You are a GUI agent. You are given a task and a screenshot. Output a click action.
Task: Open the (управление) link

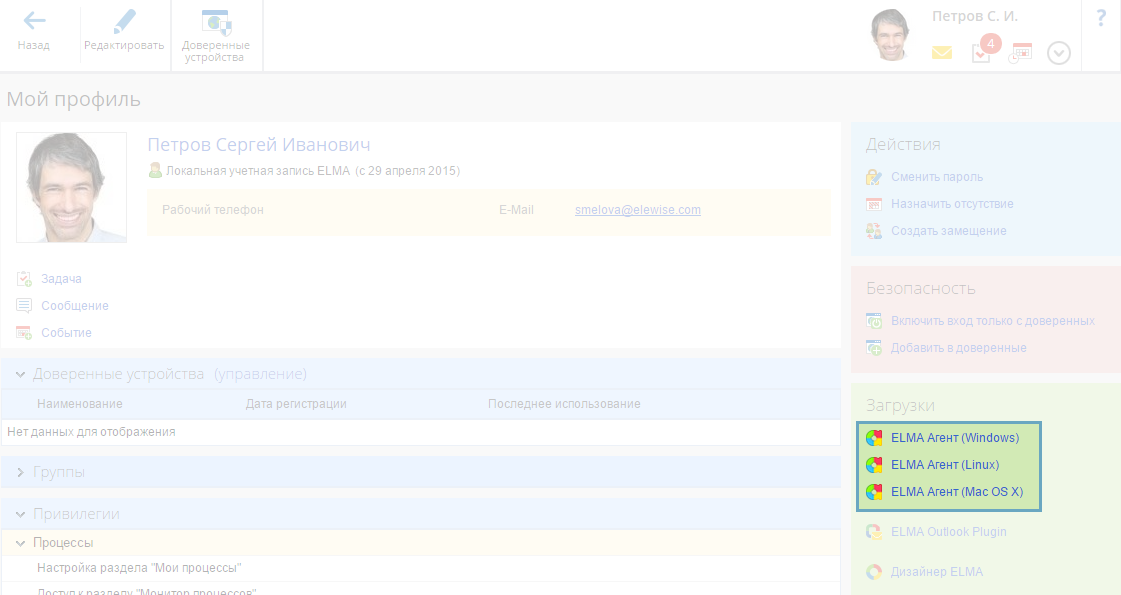pos(260,374)
